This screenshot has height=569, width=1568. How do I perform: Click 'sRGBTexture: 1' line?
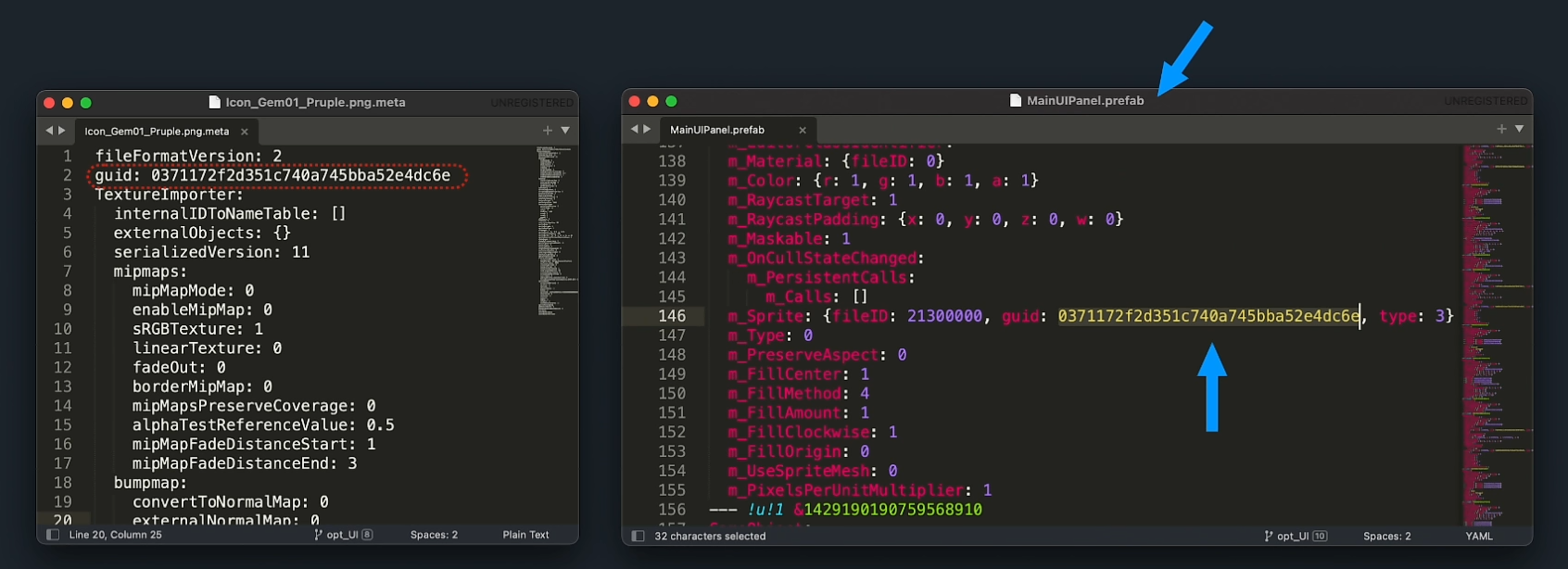click(197, 329)
